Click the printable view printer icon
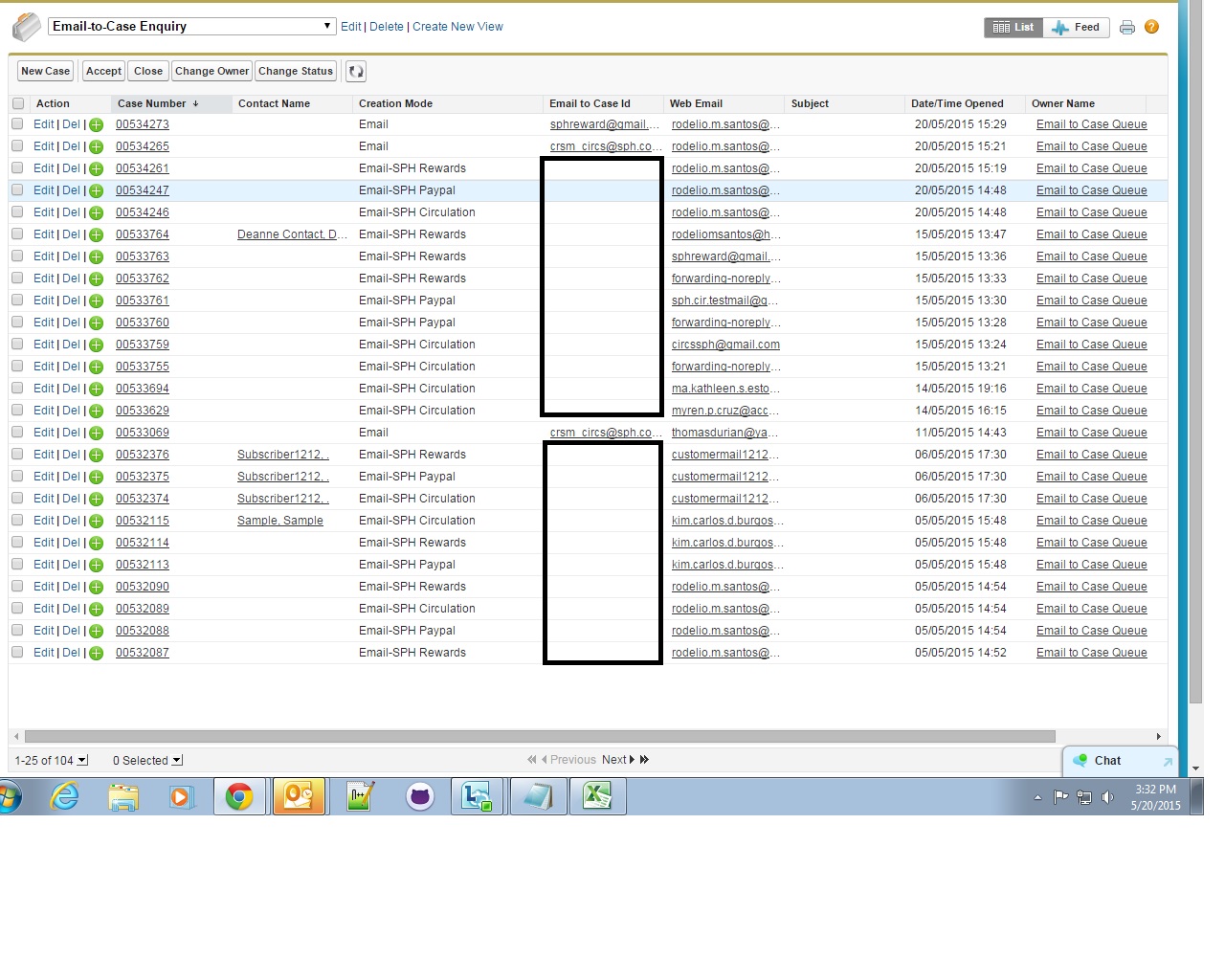This screenshot has width=1225, height=980. pyautogui.click(x=1127, y=28)
